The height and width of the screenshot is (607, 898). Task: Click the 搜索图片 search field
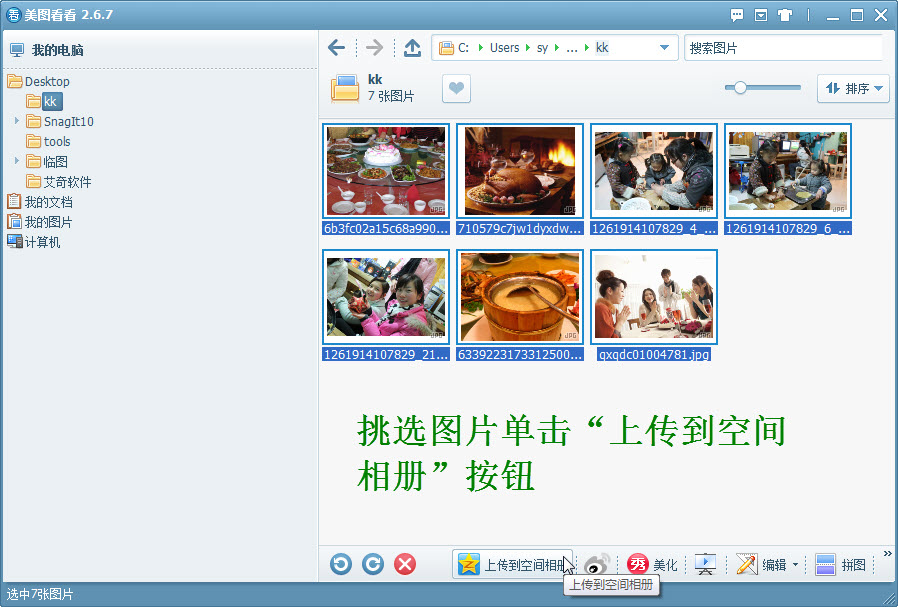[783, 48]
